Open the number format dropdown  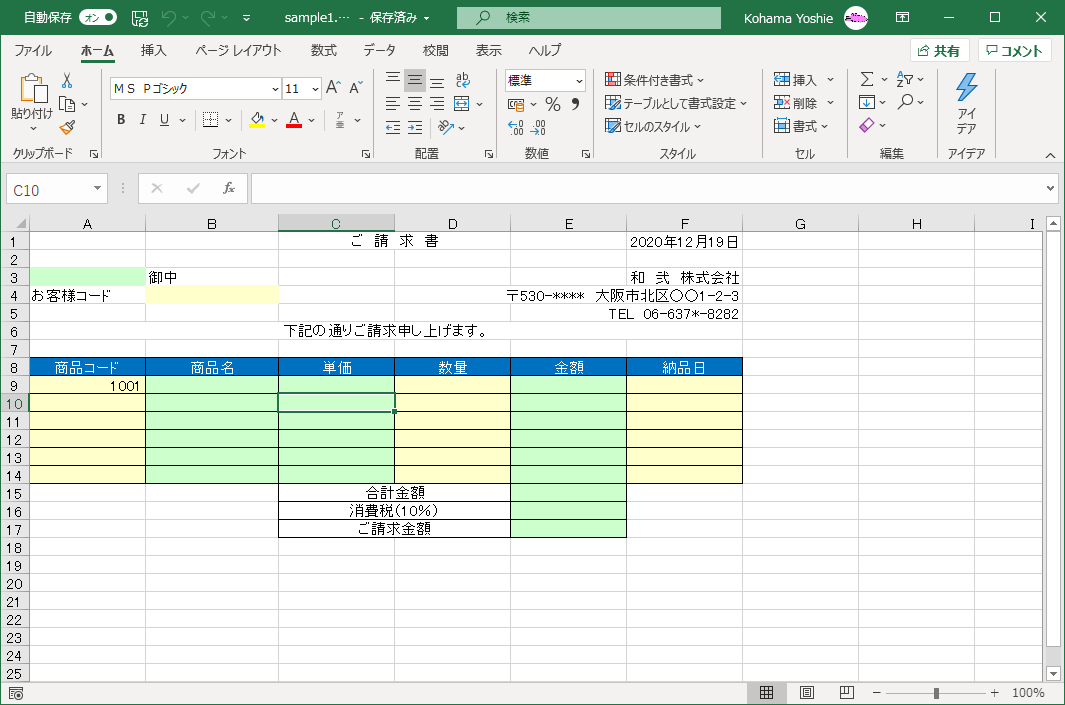[579, 81]
